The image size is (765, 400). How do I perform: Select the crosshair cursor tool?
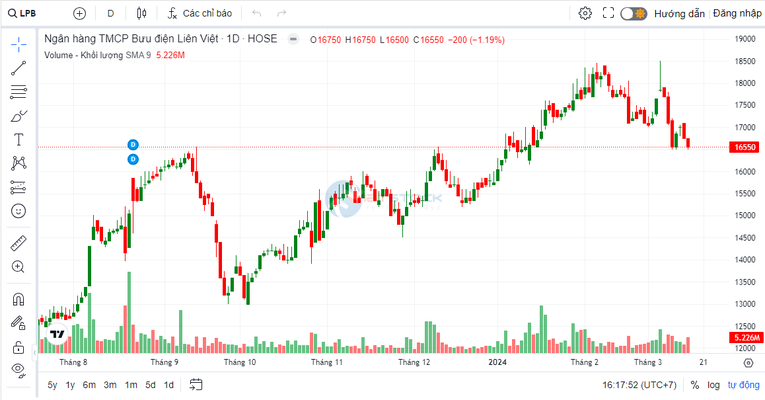pos(18,45)
